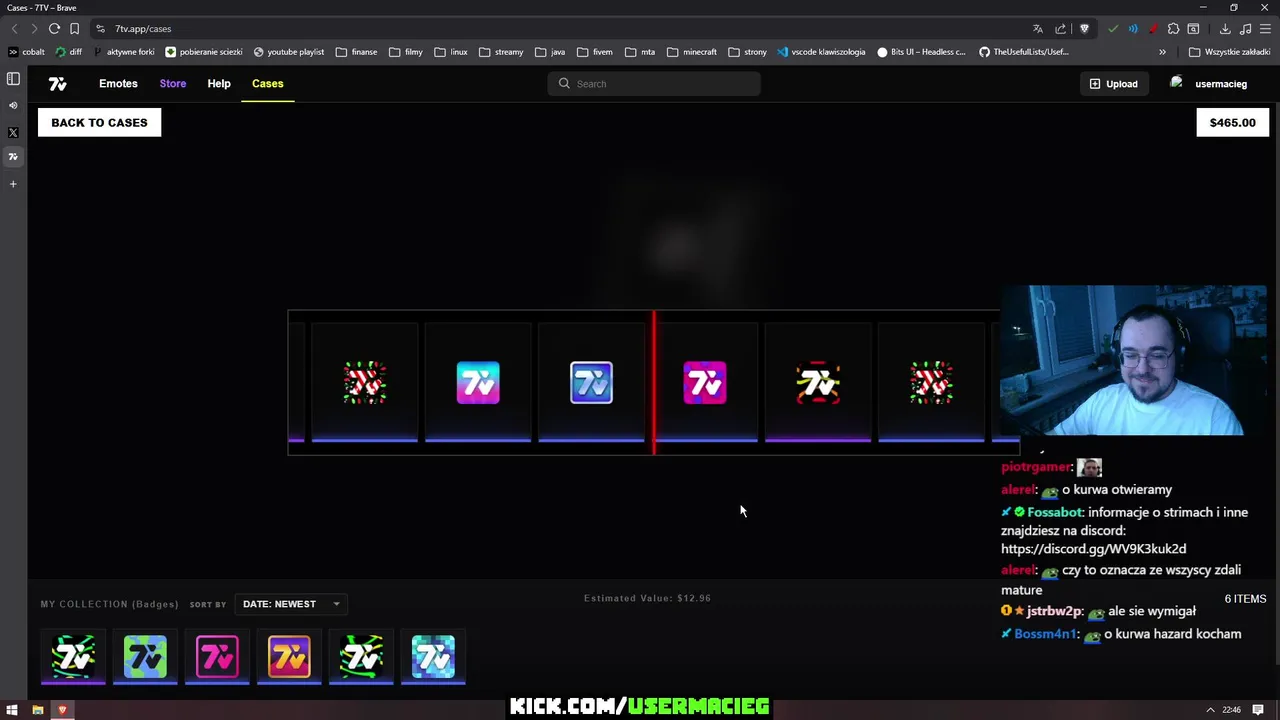Click Fossabot username in chat
1280x720 pixels.
1055,512
